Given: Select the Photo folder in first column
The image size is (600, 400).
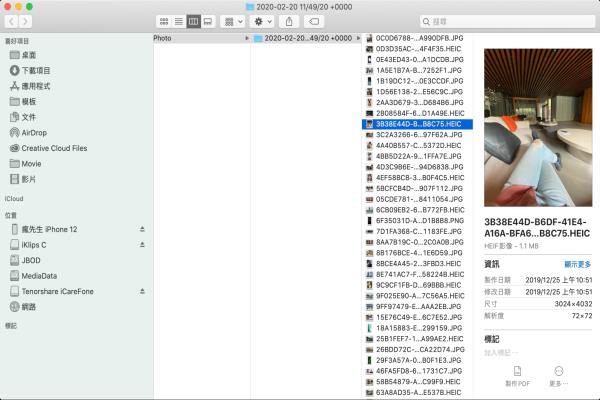Looking at the screenshot, I should coord(201,38).
